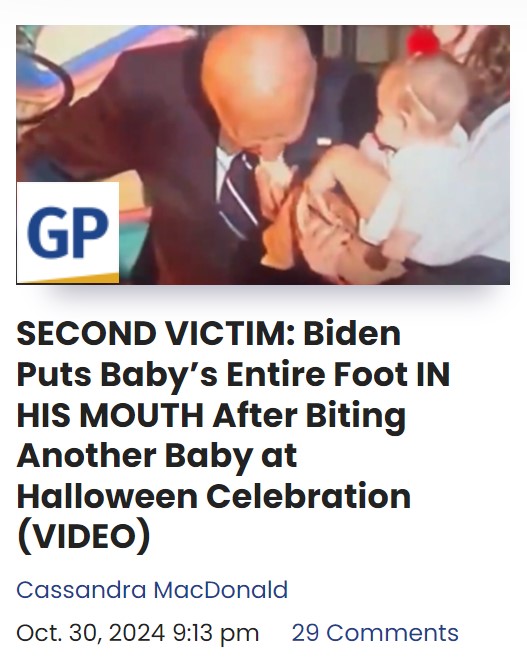The height and width of the screenshot is (667, 527).
Task: Open the 'SECOND VICTIM' article headline
Action: [233, 435]
